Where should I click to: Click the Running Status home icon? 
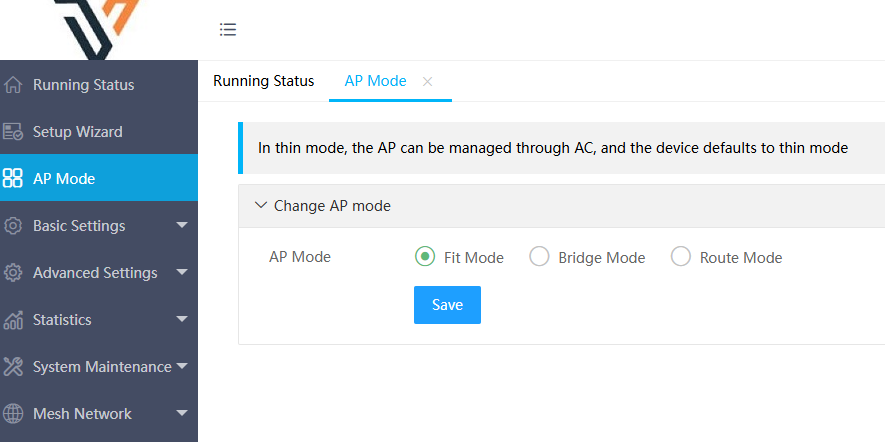coord(13,85)
